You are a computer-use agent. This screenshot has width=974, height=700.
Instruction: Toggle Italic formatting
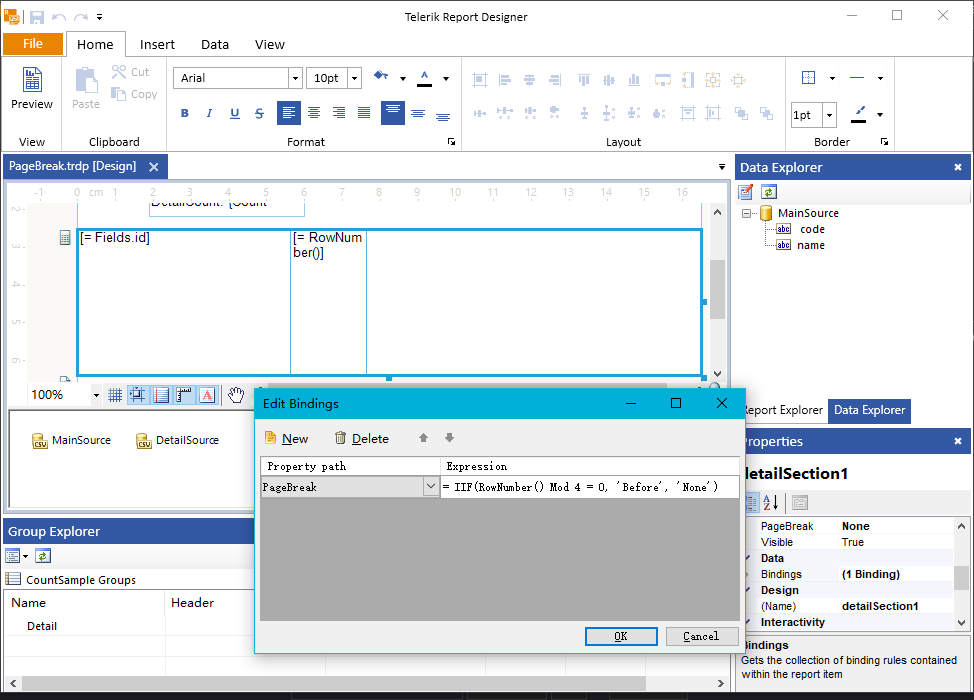coord(209,113)
